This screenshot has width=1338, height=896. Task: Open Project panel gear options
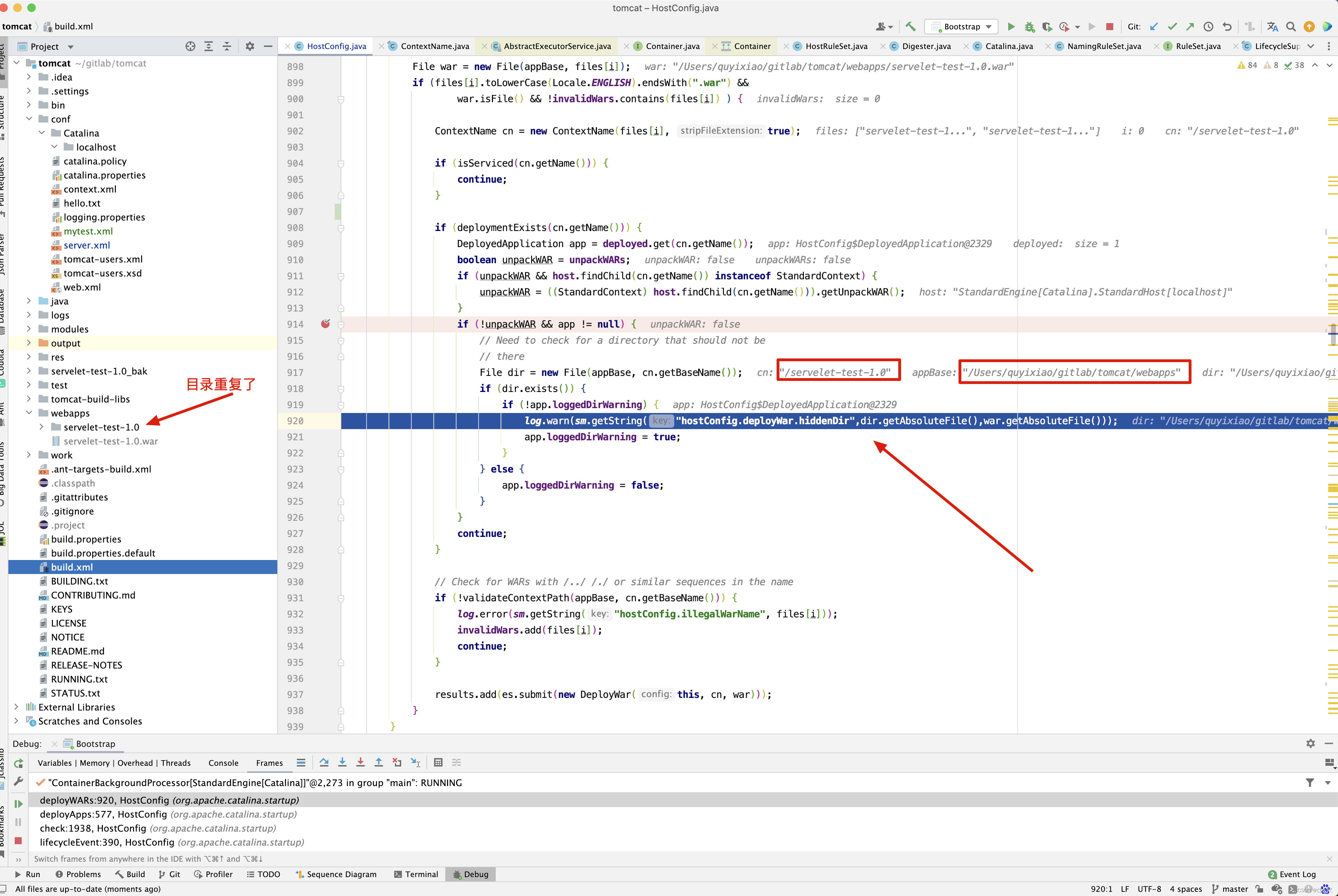click(250, 46)
